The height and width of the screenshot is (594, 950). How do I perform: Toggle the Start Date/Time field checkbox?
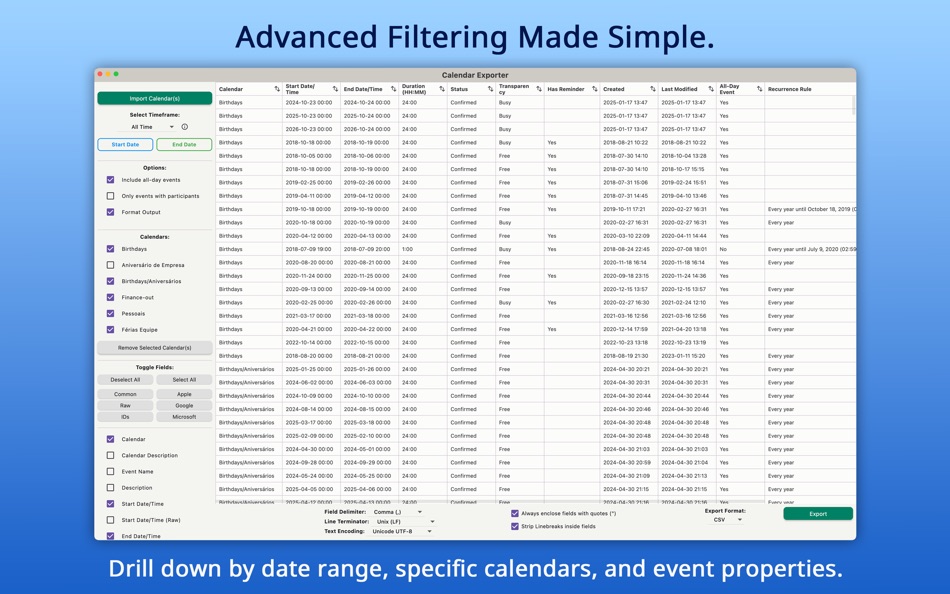110,504
